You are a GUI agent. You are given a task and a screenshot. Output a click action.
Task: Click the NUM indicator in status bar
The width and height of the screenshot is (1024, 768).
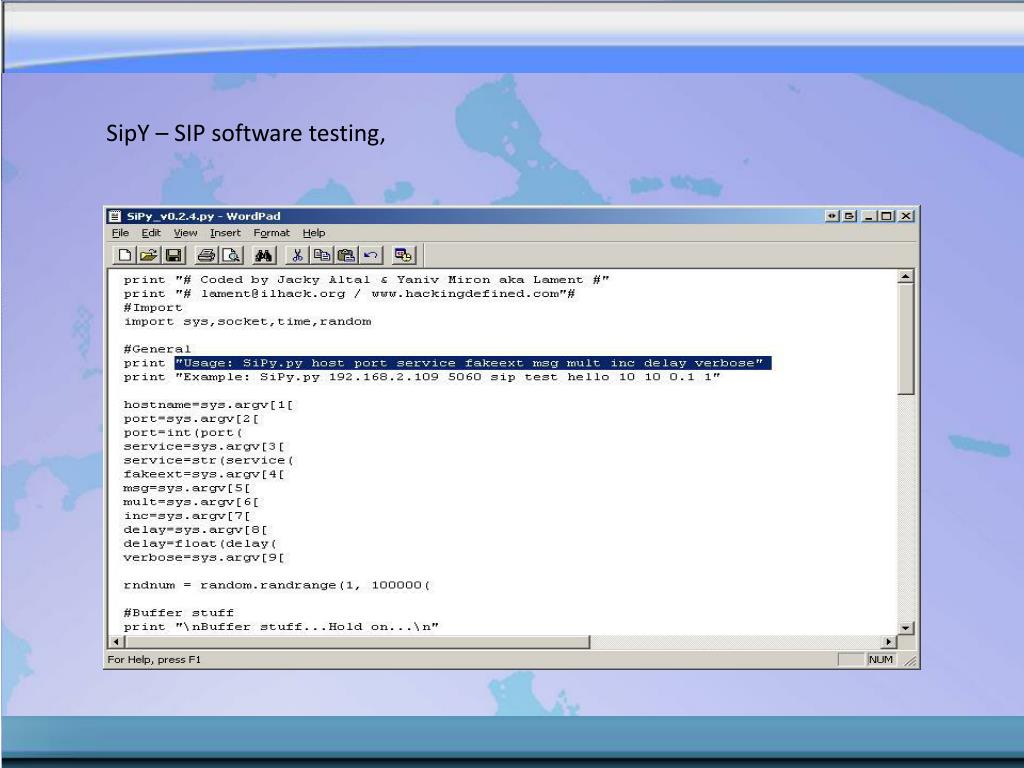(x=880, y=660)
